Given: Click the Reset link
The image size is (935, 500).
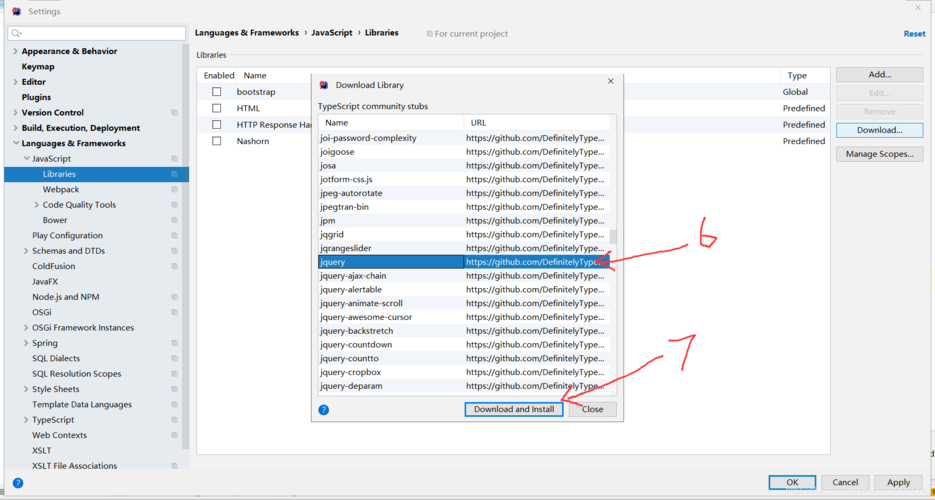Looking at the screenshot, I should pyautogui.click(x=914, y=34).
